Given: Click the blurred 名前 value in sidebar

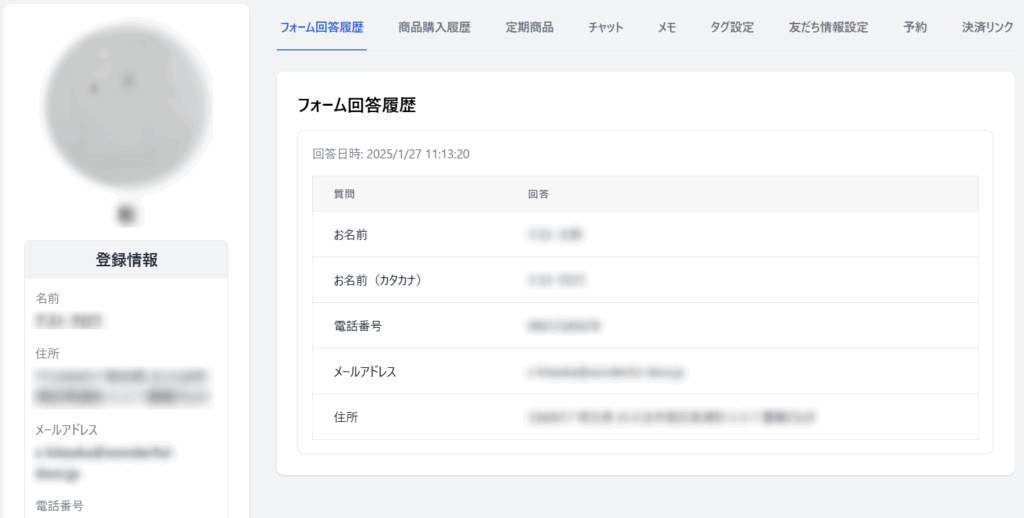Looking at the screenshot, I should tap(70, 321).
